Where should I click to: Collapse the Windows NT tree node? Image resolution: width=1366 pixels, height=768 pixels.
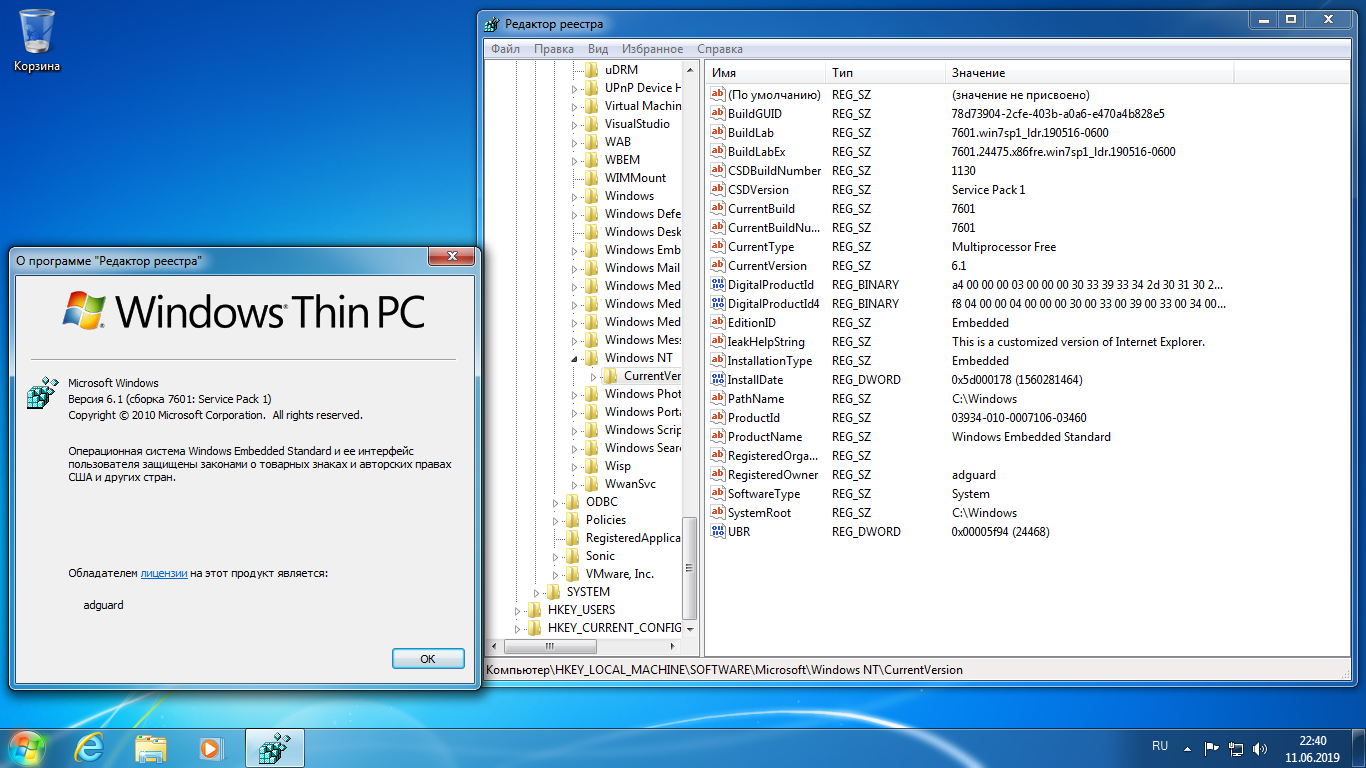click(x=575, y=358)
